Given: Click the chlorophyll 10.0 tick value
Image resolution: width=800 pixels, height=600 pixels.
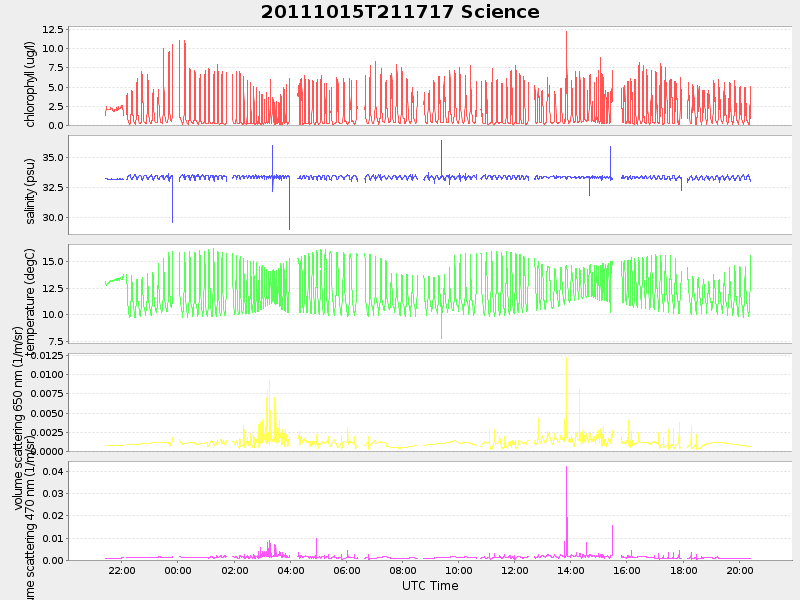Looking at the screenshot, I should coord(53,48).
